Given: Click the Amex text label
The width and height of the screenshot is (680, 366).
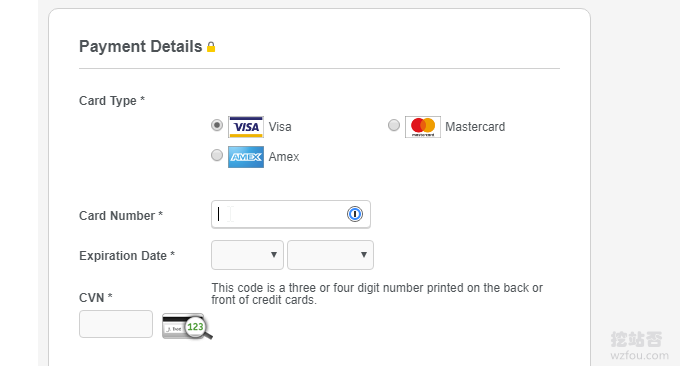Looking at the screenshot, I should click(284, 157).
